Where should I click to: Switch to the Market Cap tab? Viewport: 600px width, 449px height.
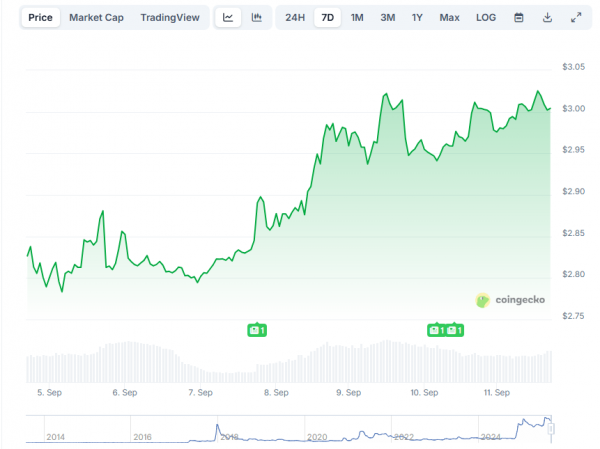click(x=96, y=18)
